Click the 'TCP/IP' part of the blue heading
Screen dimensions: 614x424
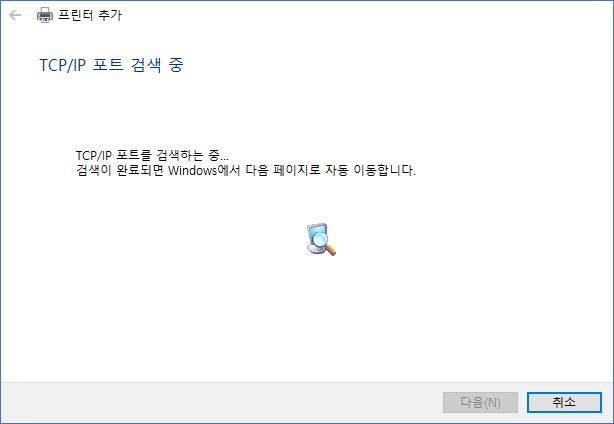point(63,65)
